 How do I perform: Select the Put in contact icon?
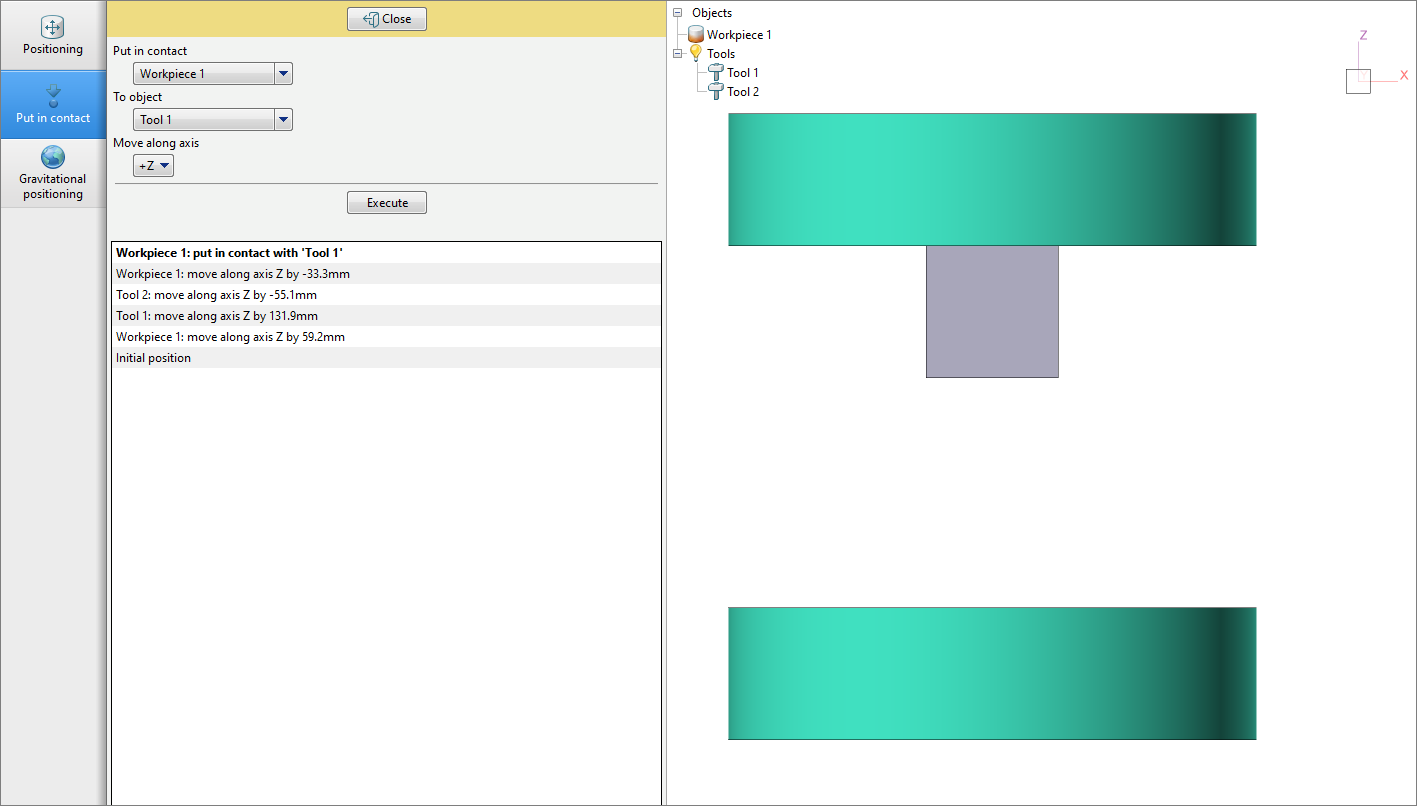click(53, 95)
